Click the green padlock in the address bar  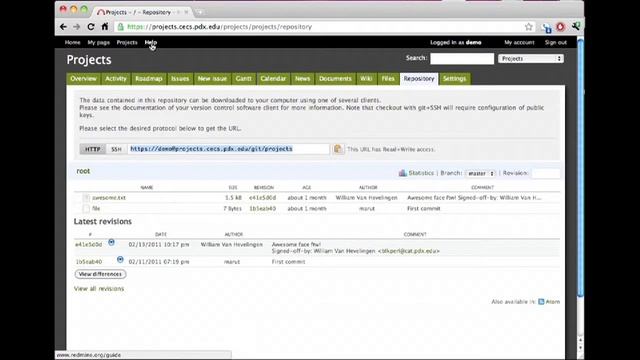[x=120, y=27]
